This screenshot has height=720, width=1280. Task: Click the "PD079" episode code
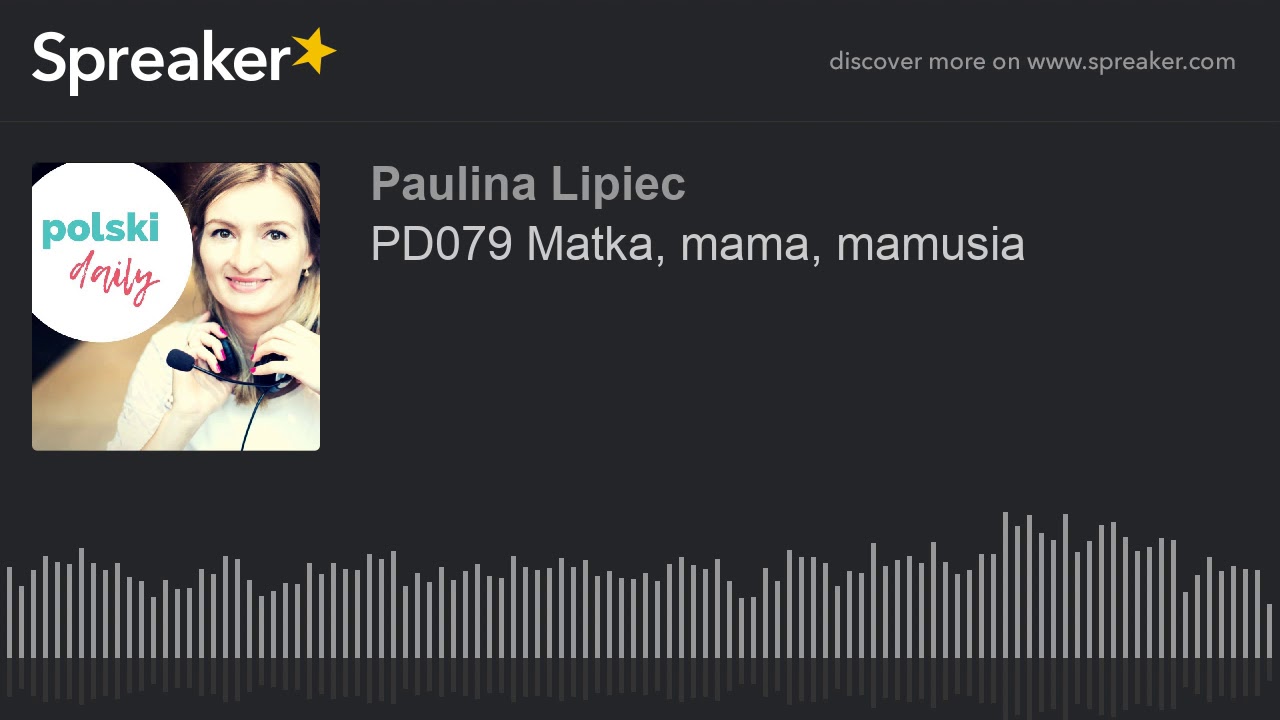441,244
